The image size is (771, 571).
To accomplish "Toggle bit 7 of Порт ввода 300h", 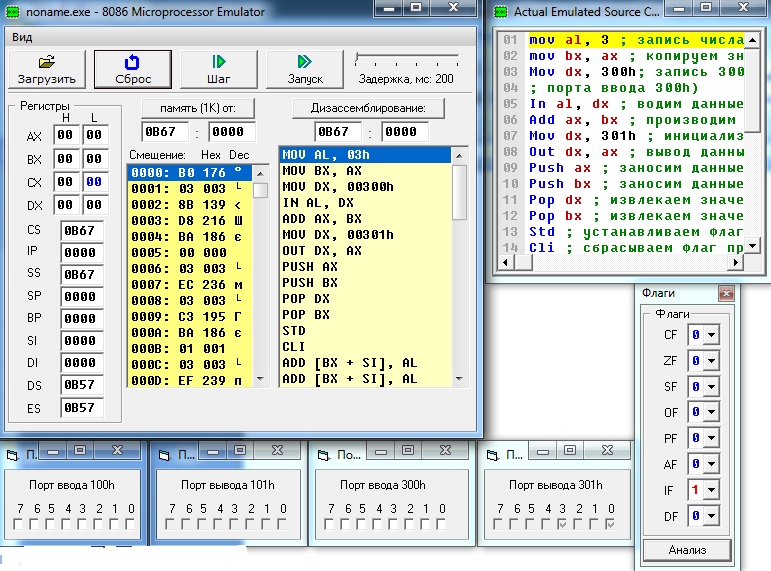I will pyautogui.click(x=329, y=524).
